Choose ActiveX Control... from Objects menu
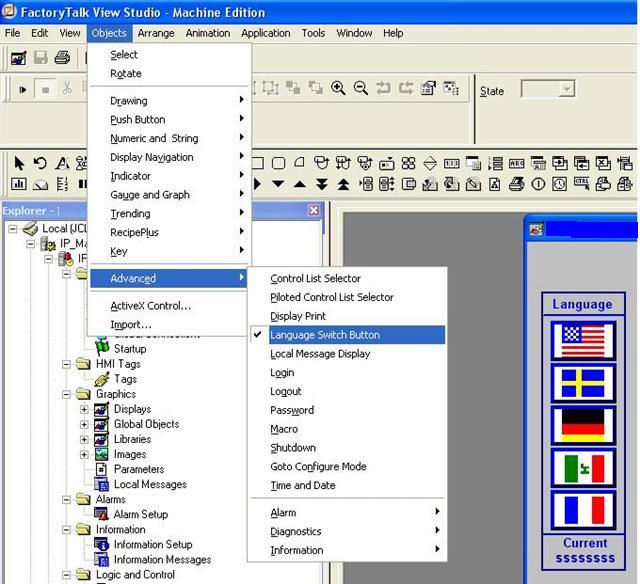The width and height of the screenshot is (640, 584). coord(169,306)
